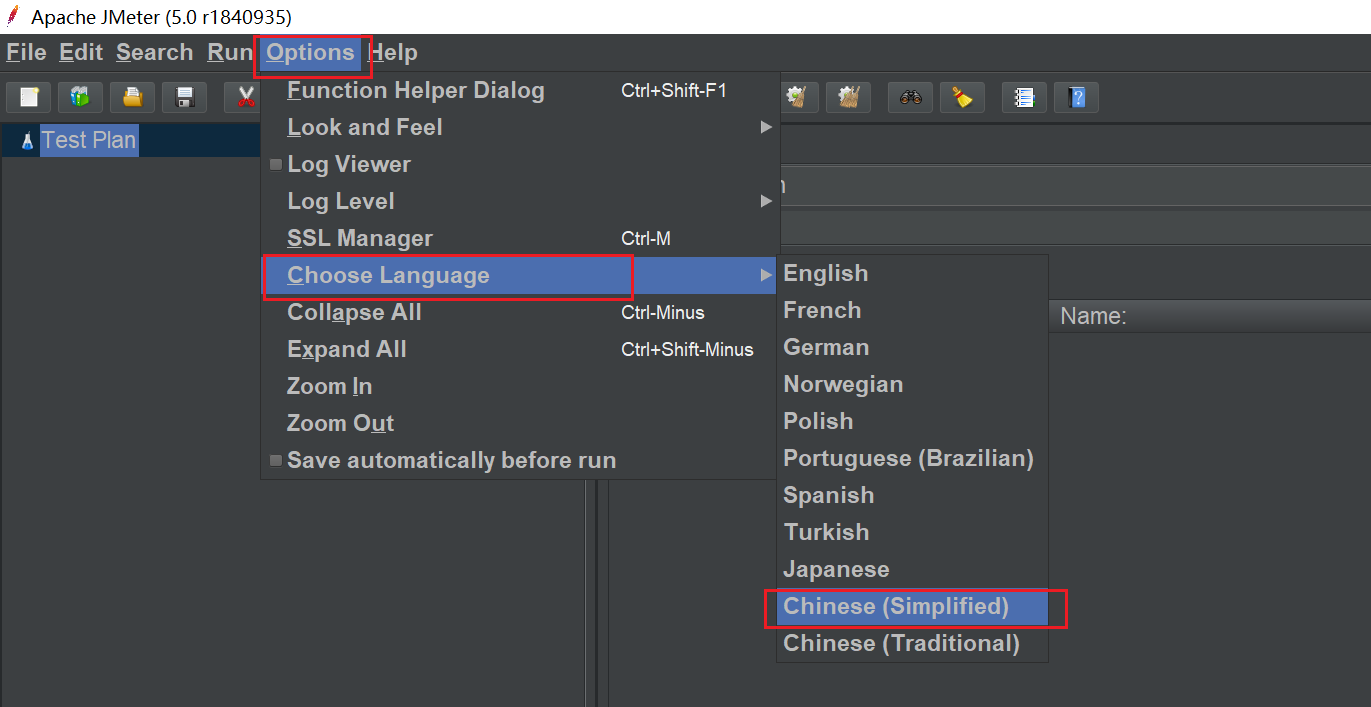Select Chinese (Simplified) language
Viewport: 1371px width, 707px height.
pos(912,606)
